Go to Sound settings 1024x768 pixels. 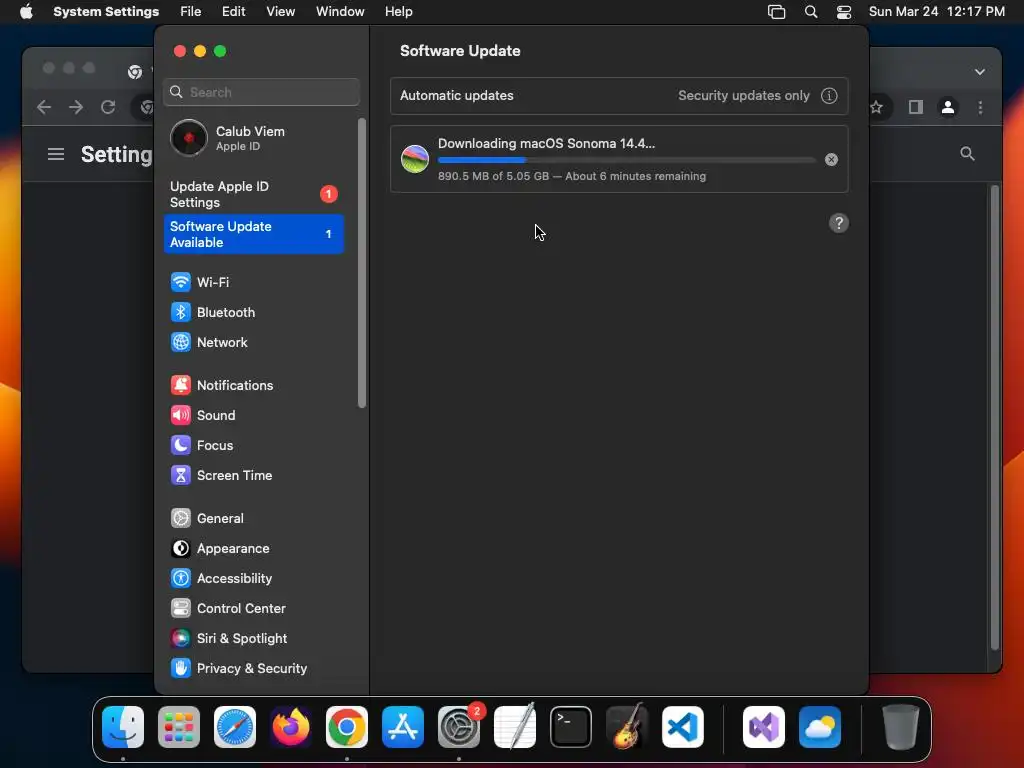coord(255,415)
